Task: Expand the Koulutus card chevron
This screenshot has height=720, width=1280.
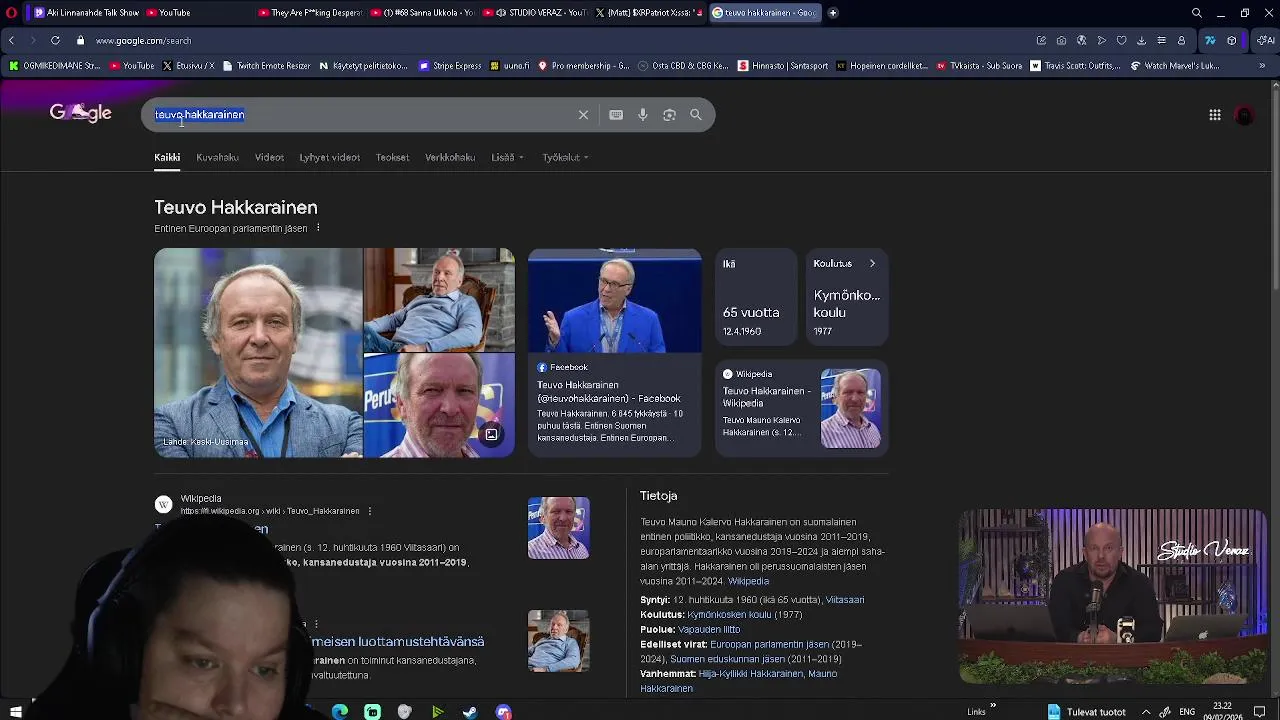Action: (x=872, y=263)
